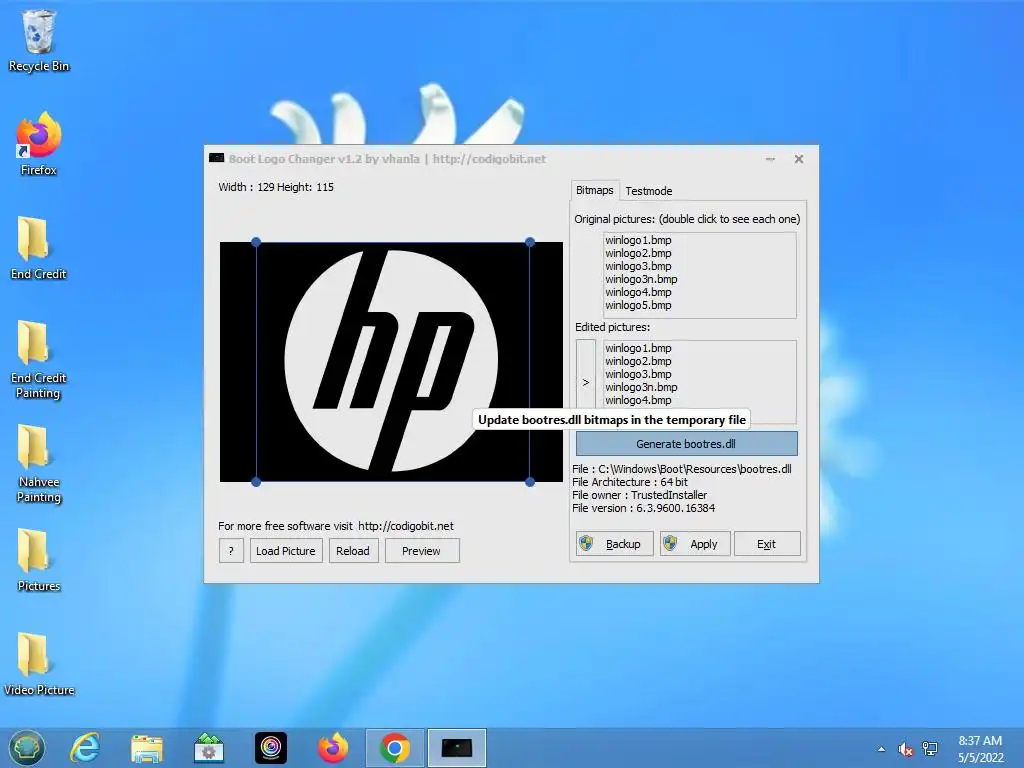Select winlogo4.bmp in Edited pictures
The width and height of the screenshot is (1024, 768).
click(638, 400)
